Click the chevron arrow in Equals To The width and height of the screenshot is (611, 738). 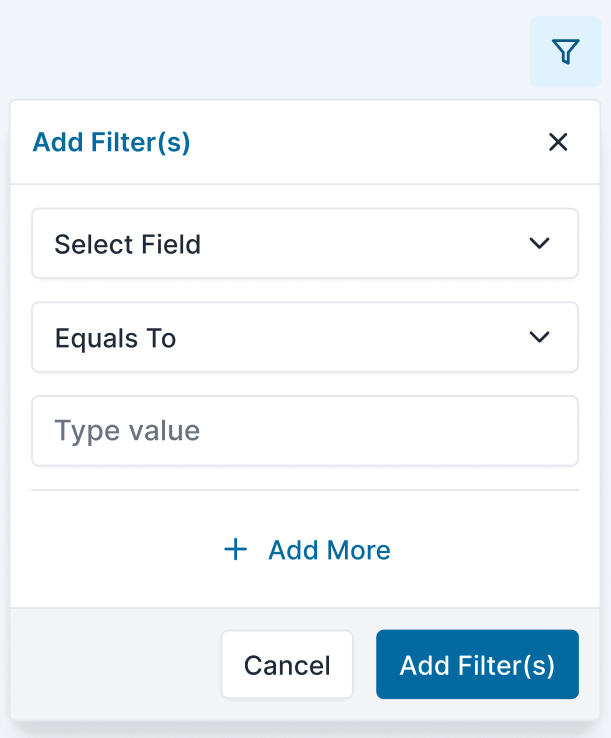[540, 337]
